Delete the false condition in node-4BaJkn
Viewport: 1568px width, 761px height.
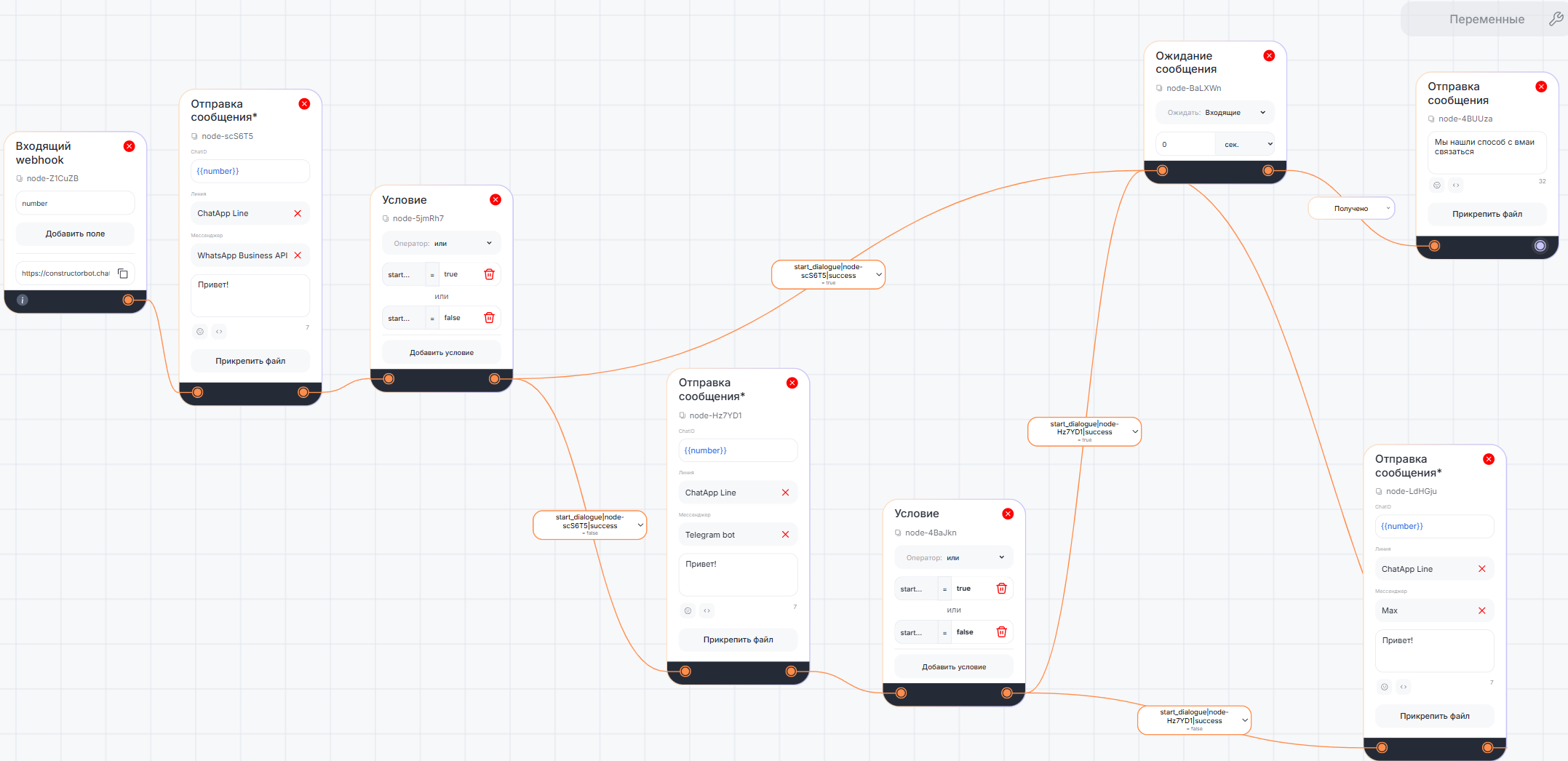click(1001, 632)
